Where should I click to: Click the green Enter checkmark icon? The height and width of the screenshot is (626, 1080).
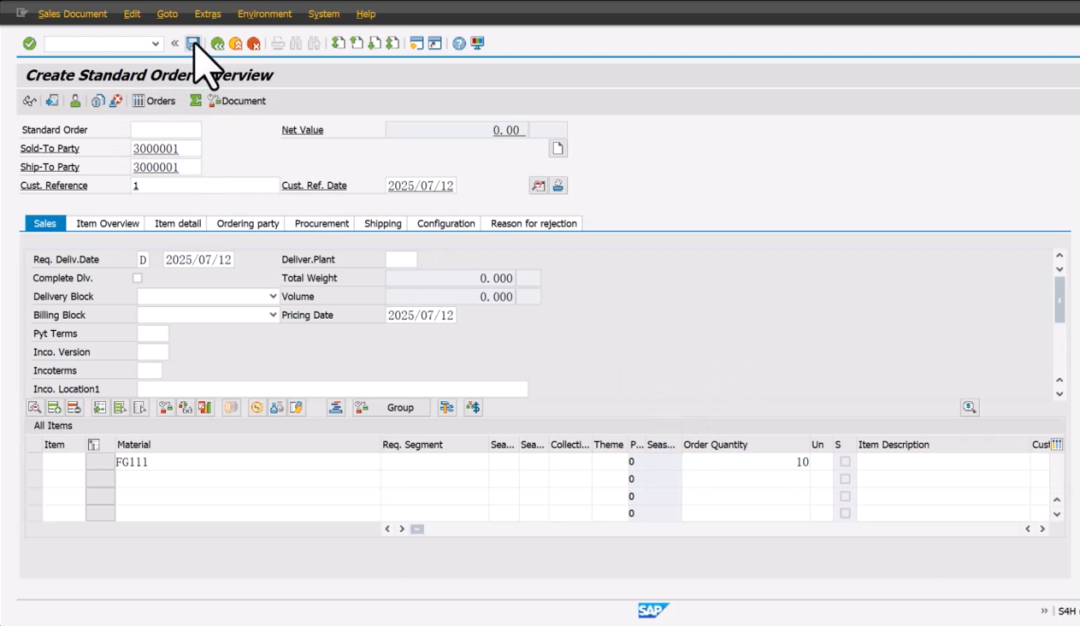[29, 43]
